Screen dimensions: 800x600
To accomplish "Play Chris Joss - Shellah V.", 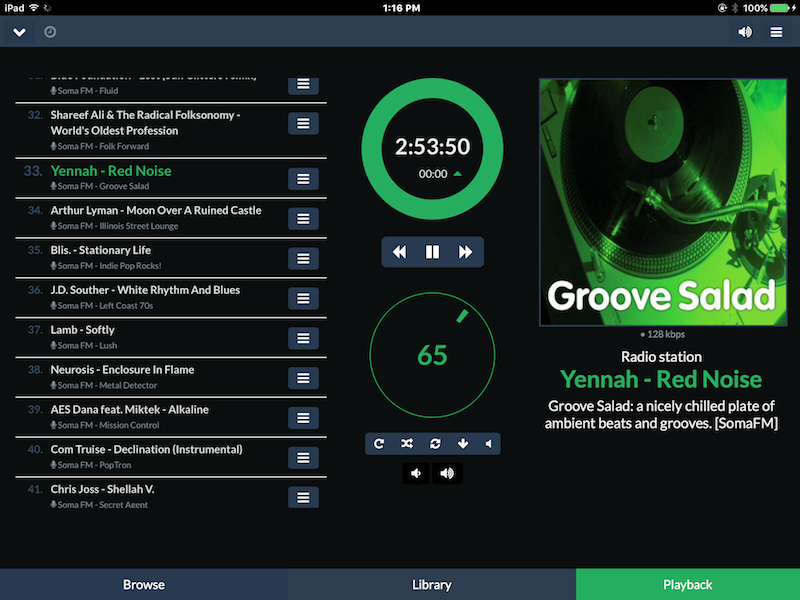I will tap(102, 489).
